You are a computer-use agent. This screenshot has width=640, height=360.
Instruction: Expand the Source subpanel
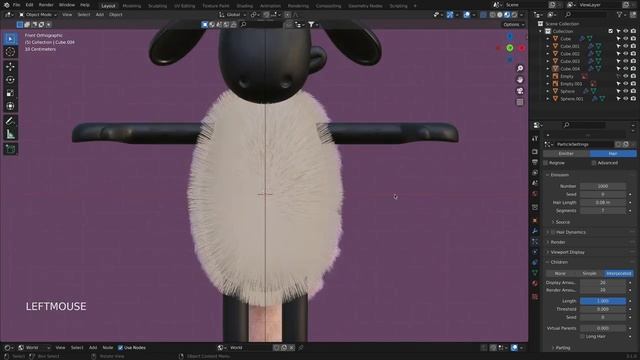(562, 222)
